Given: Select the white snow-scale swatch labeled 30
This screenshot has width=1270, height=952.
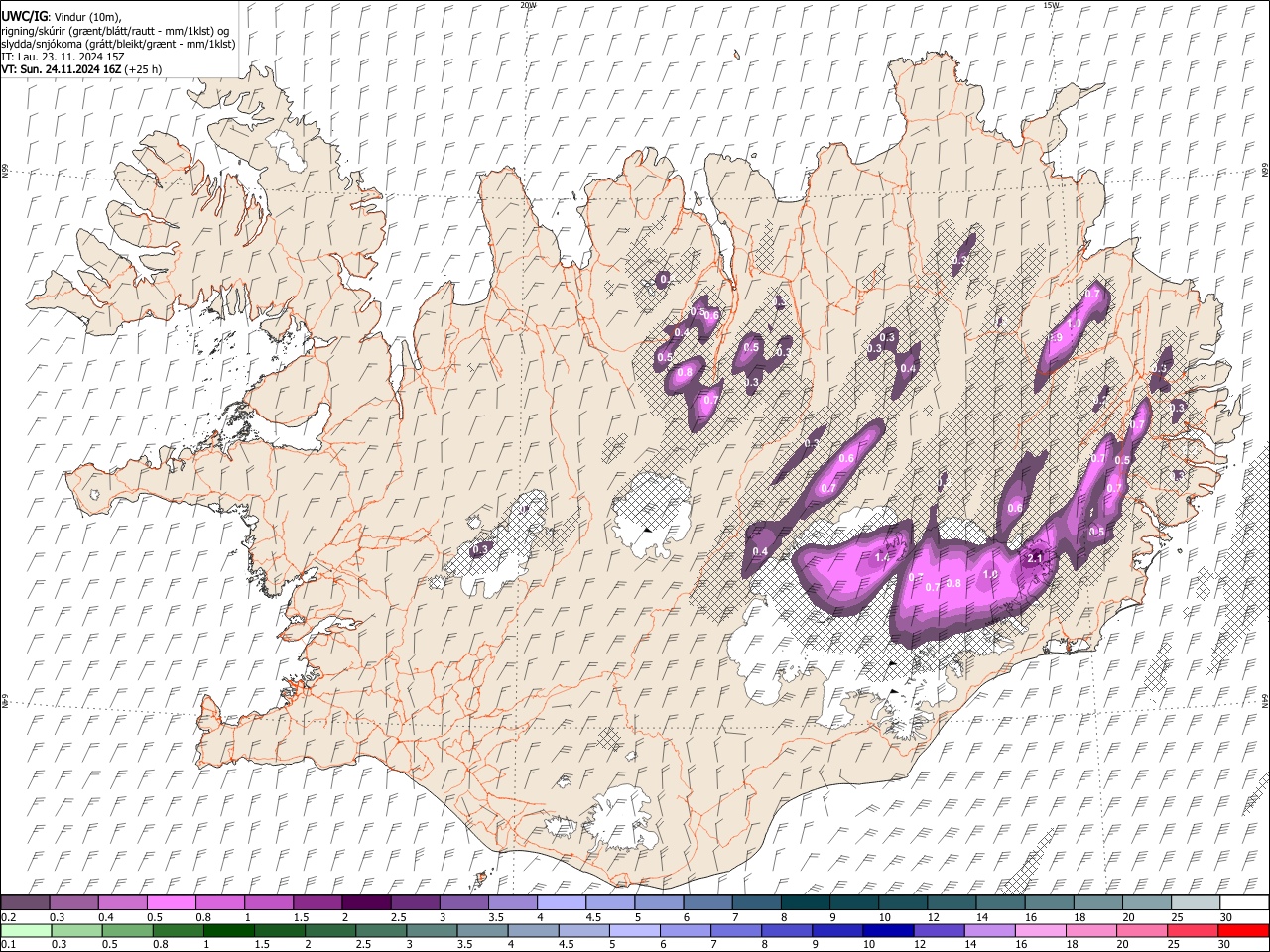Looking at the screenshot, I should tap(1245, 902).
